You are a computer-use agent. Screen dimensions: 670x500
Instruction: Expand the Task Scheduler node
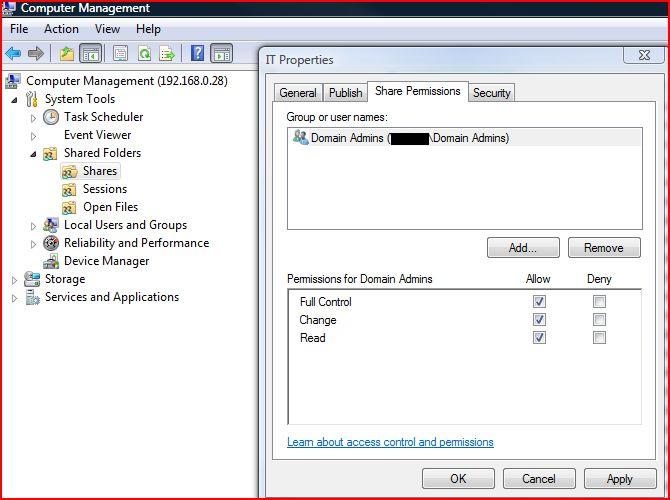pyautogui.click(x=33, y=118)
